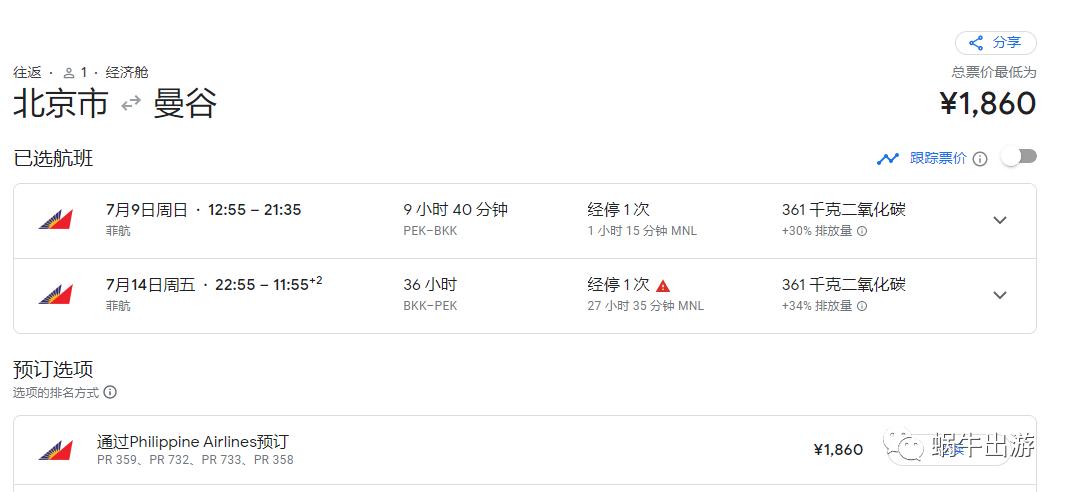The image size is (1069, 492).
Task: Click Philippine Airlines logo on outbound flight
Action: coord(56,220)
